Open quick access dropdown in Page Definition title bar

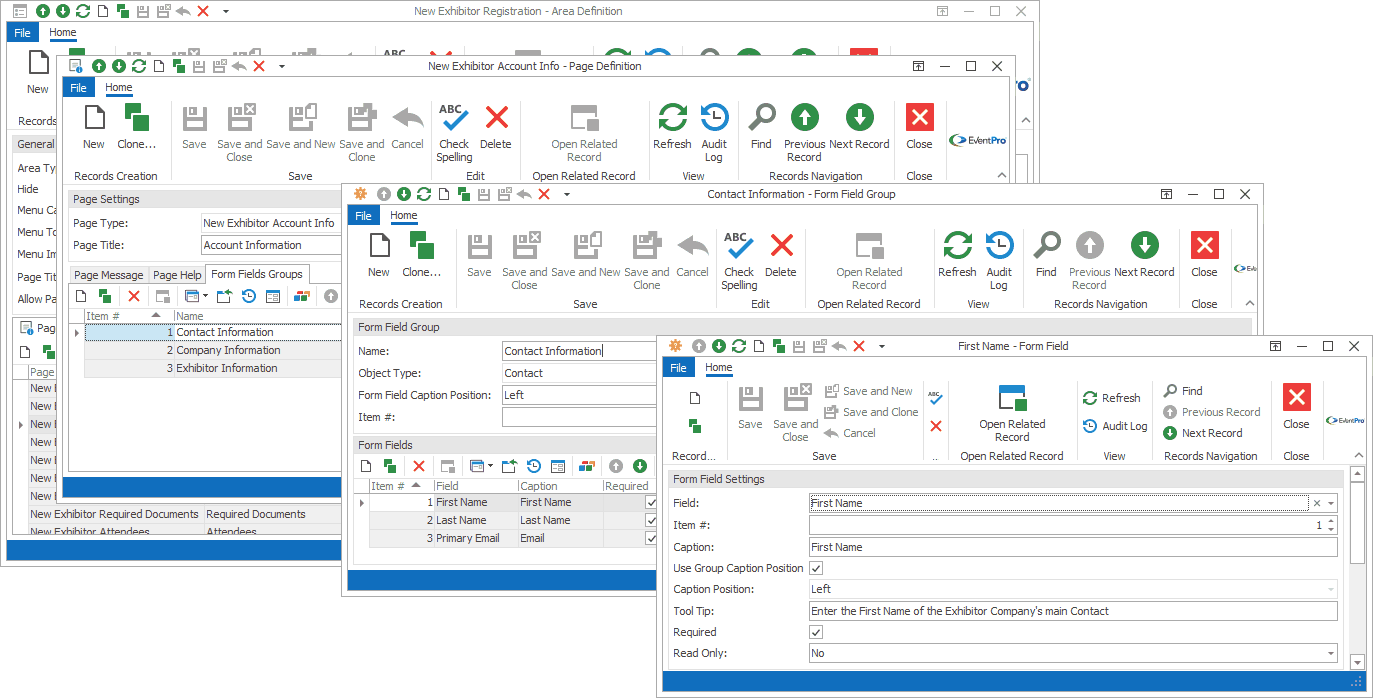(282, 66)
